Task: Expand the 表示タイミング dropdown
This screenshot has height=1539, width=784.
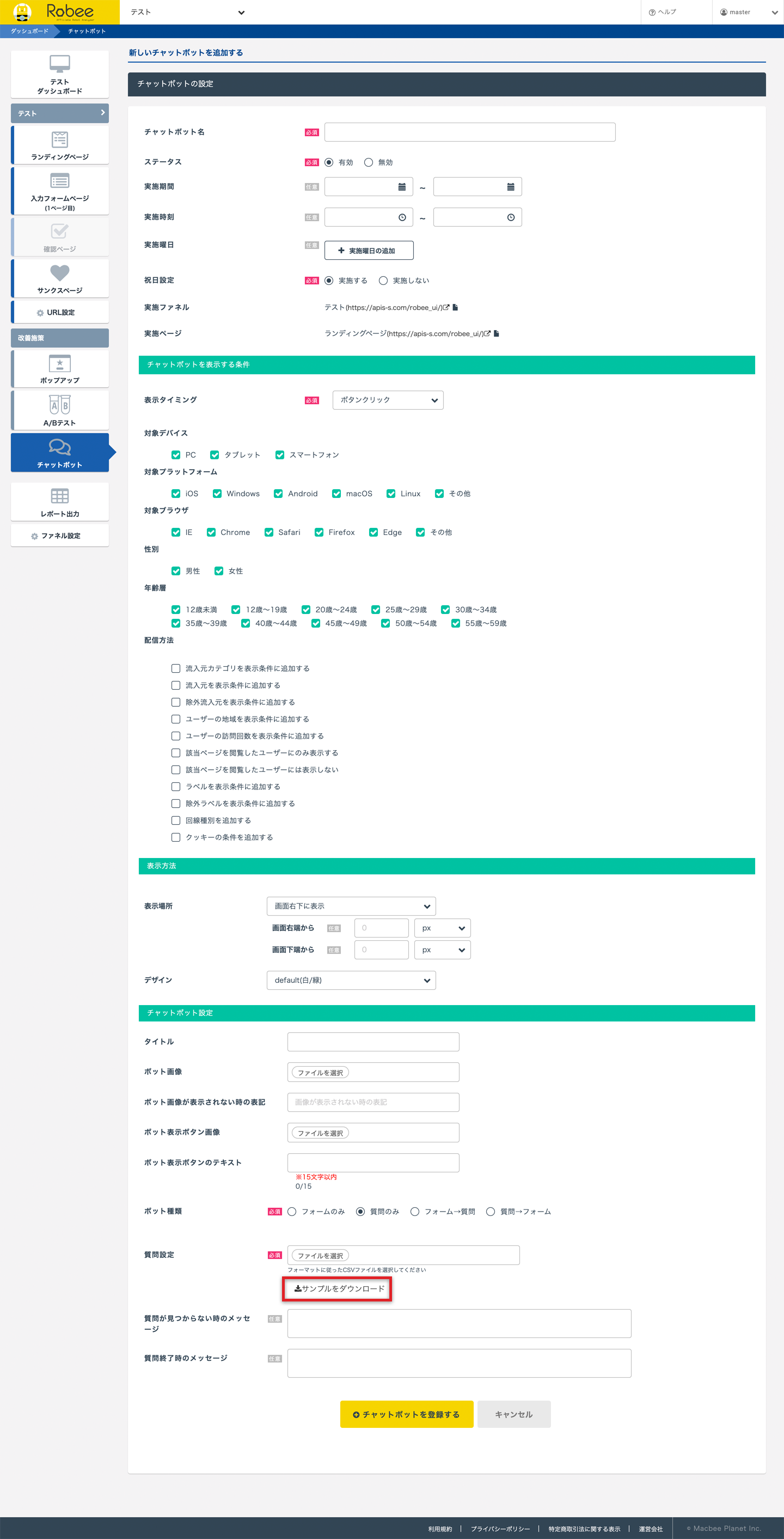Action: tap(388, 400)
